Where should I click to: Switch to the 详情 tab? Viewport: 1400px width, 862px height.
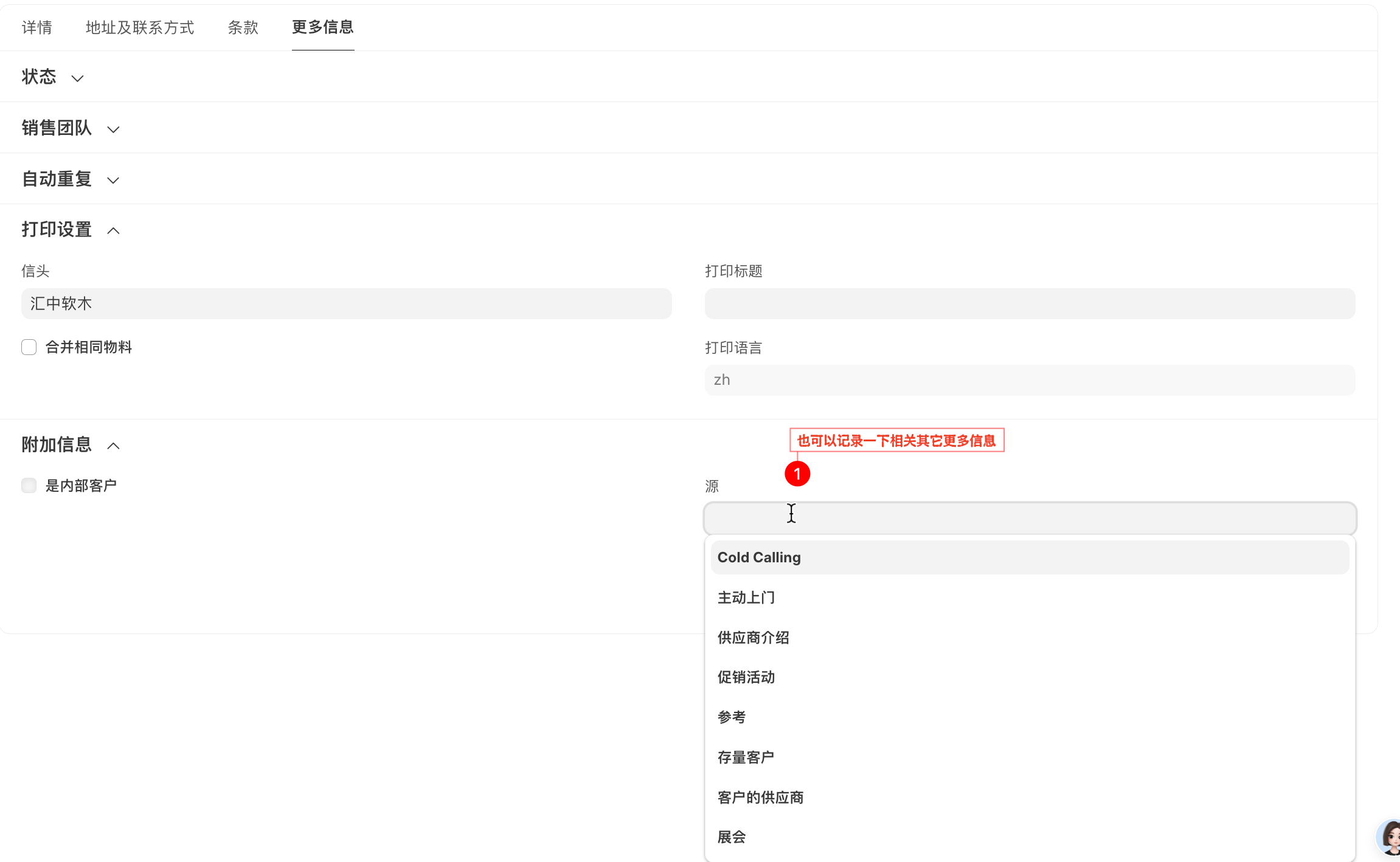pyautogui.click(x=37, y=27)
